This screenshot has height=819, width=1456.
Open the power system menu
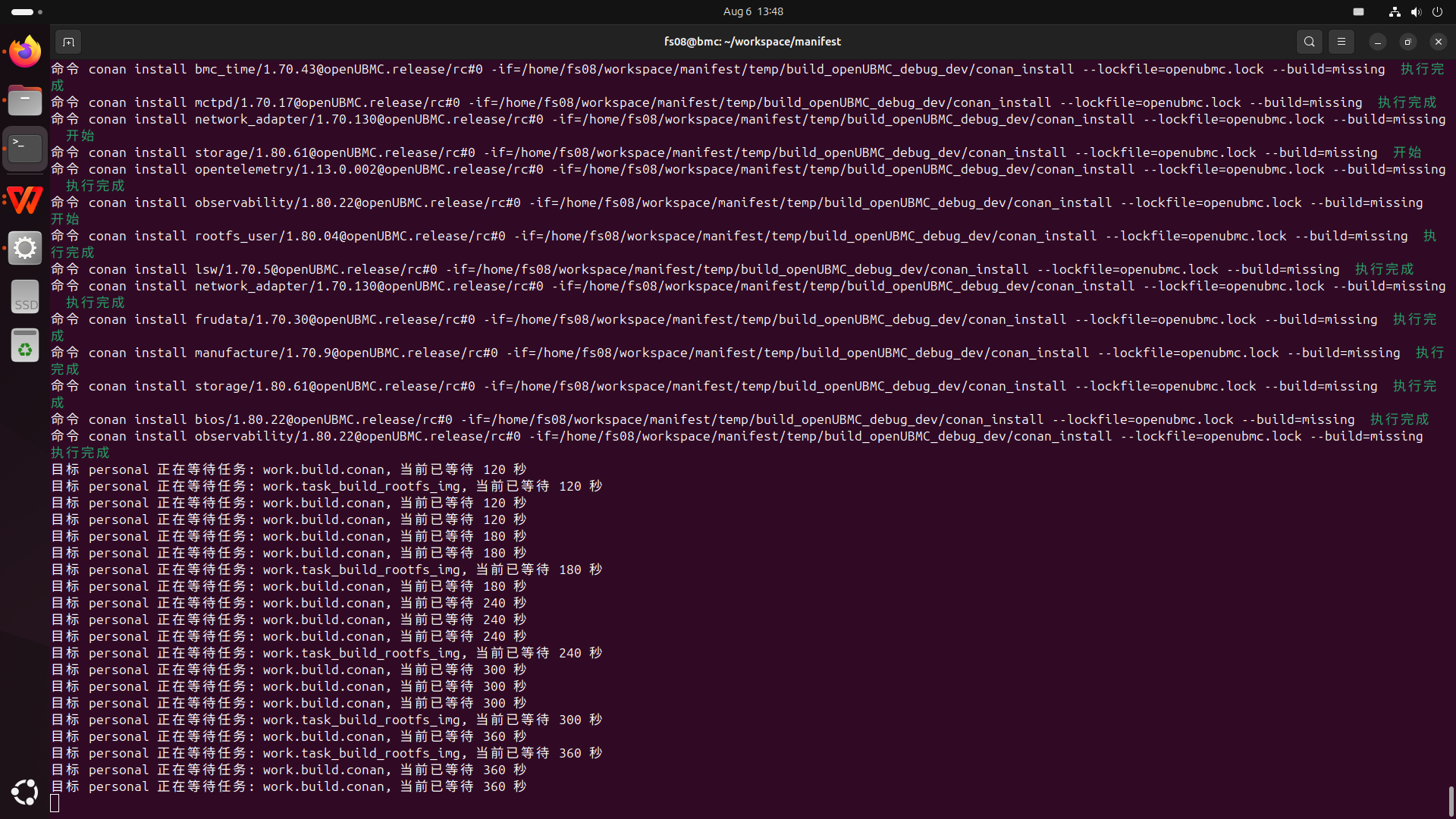(x=1437, y=11)
